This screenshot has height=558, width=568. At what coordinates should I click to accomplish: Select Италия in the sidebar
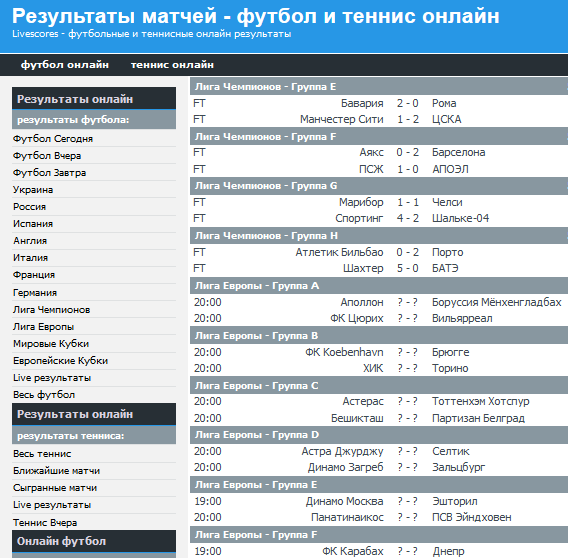30,258
